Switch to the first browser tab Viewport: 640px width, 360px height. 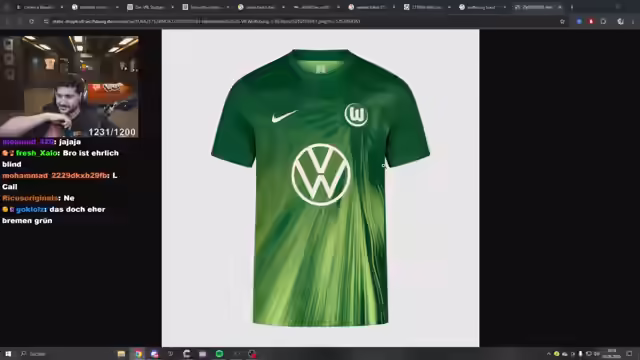pos(40,7)
